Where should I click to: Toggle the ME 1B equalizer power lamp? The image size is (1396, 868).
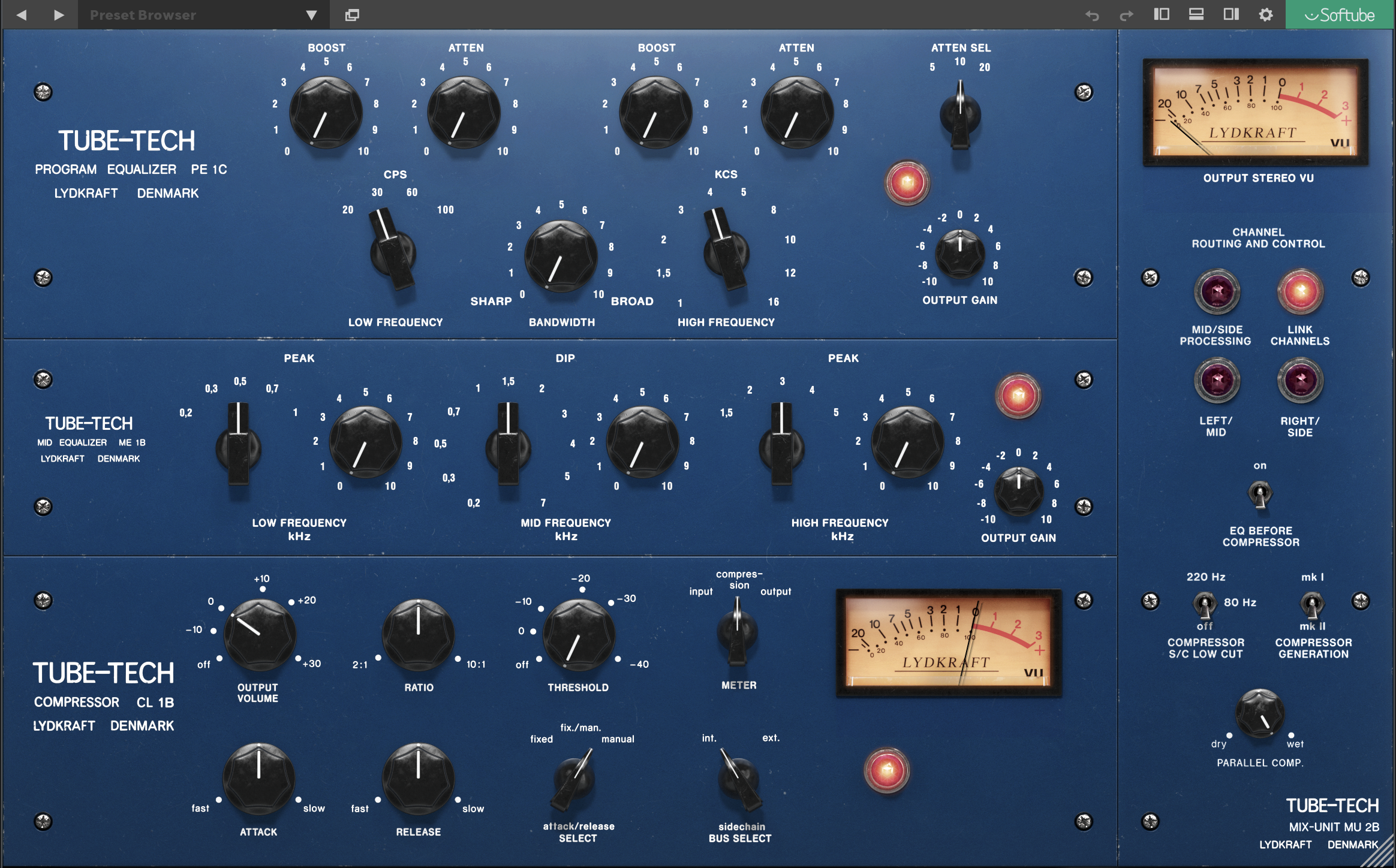[1018, 396]
